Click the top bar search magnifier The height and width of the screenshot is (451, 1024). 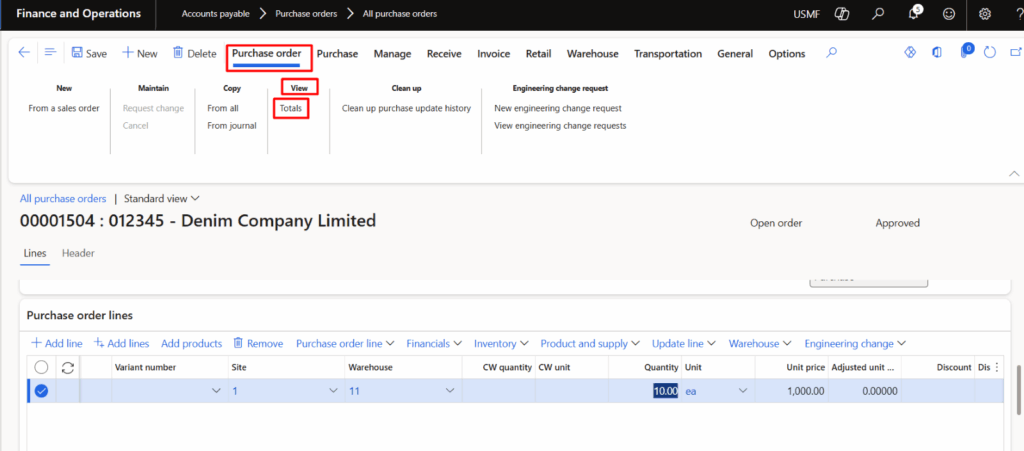879,14
